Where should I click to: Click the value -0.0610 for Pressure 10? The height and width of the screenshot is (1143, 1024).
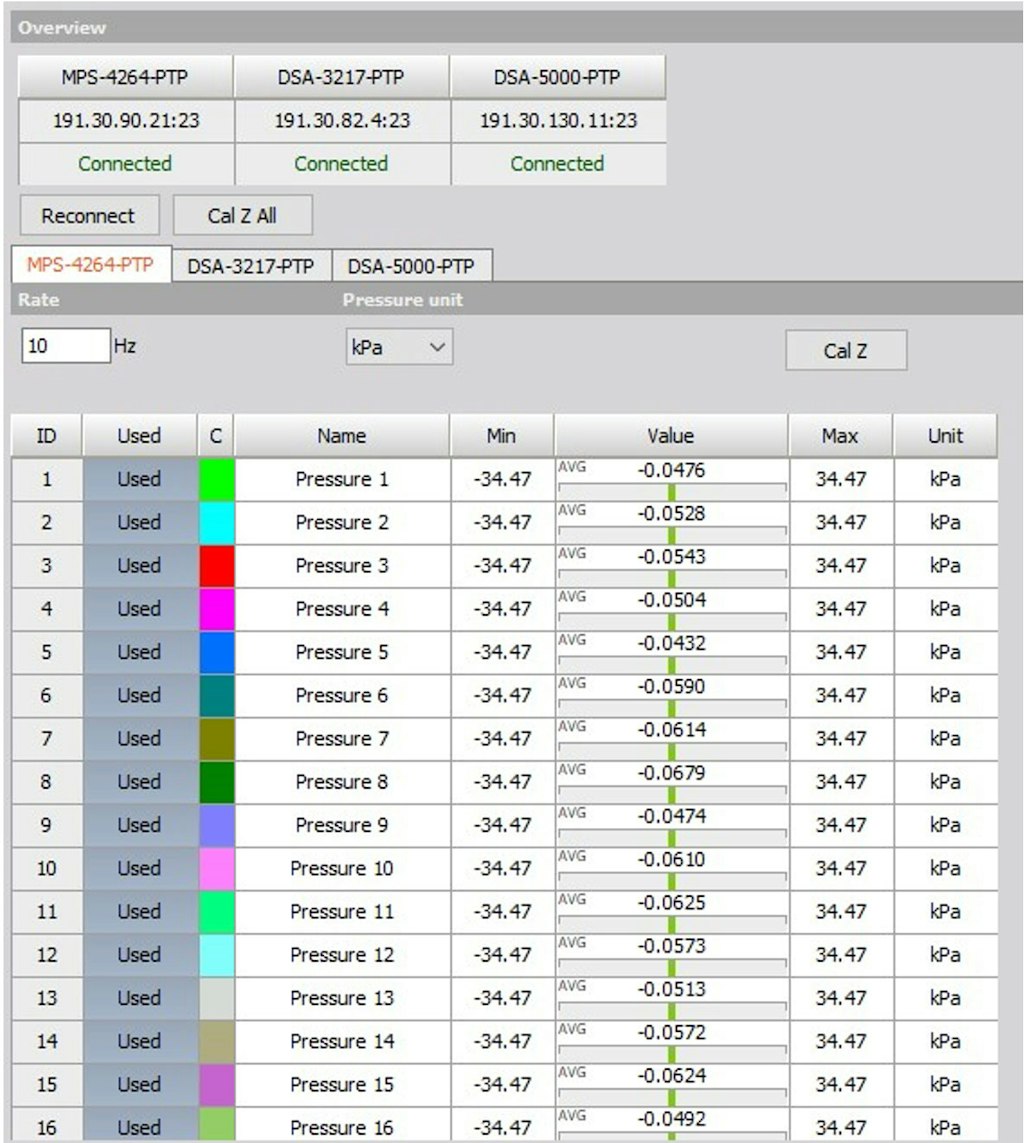click(671, 859)
